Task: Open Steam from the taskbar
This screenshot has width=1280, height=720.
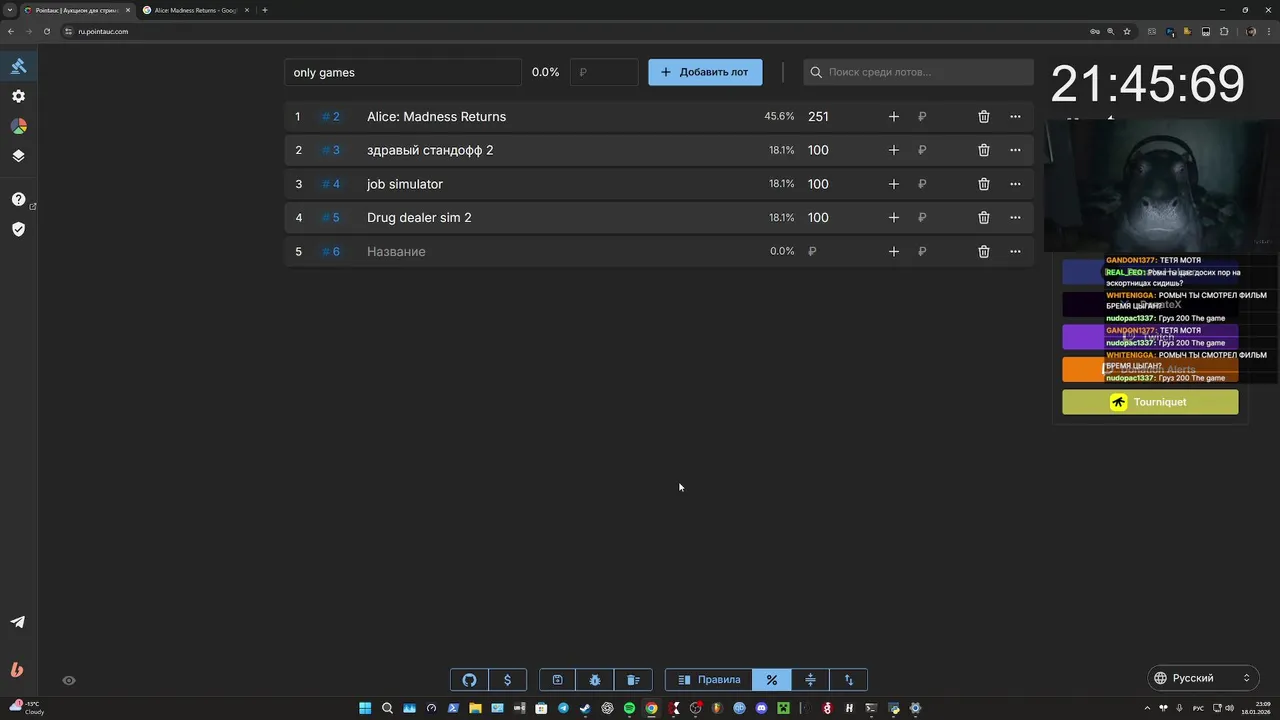Action: 585,708
